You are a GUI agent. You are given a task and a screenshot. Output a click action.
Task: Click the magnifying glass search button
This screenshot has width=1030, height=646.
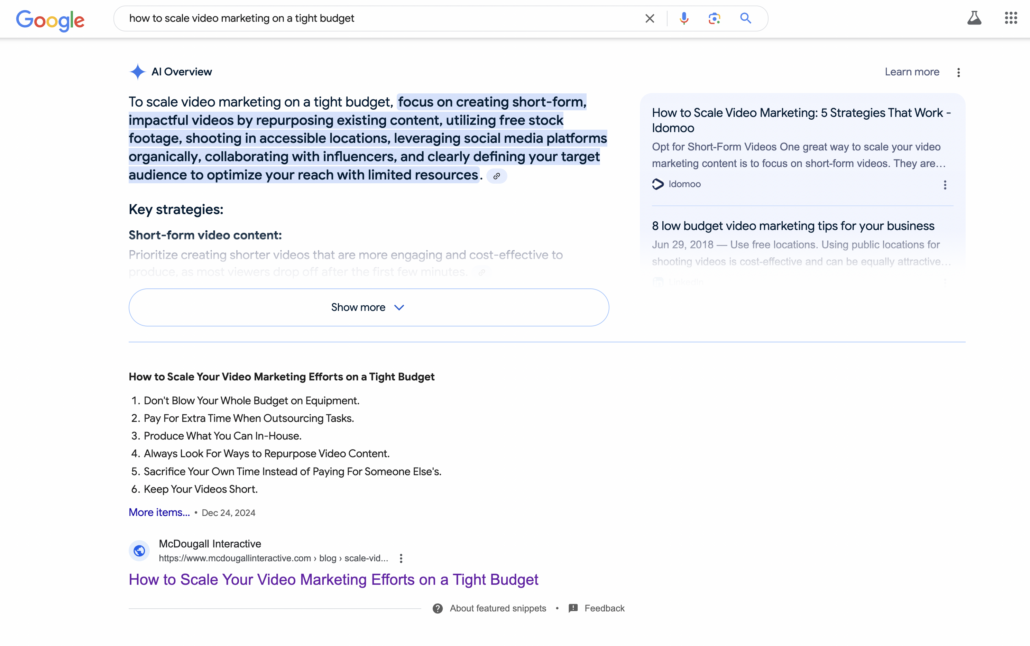[x=746, y=18]
